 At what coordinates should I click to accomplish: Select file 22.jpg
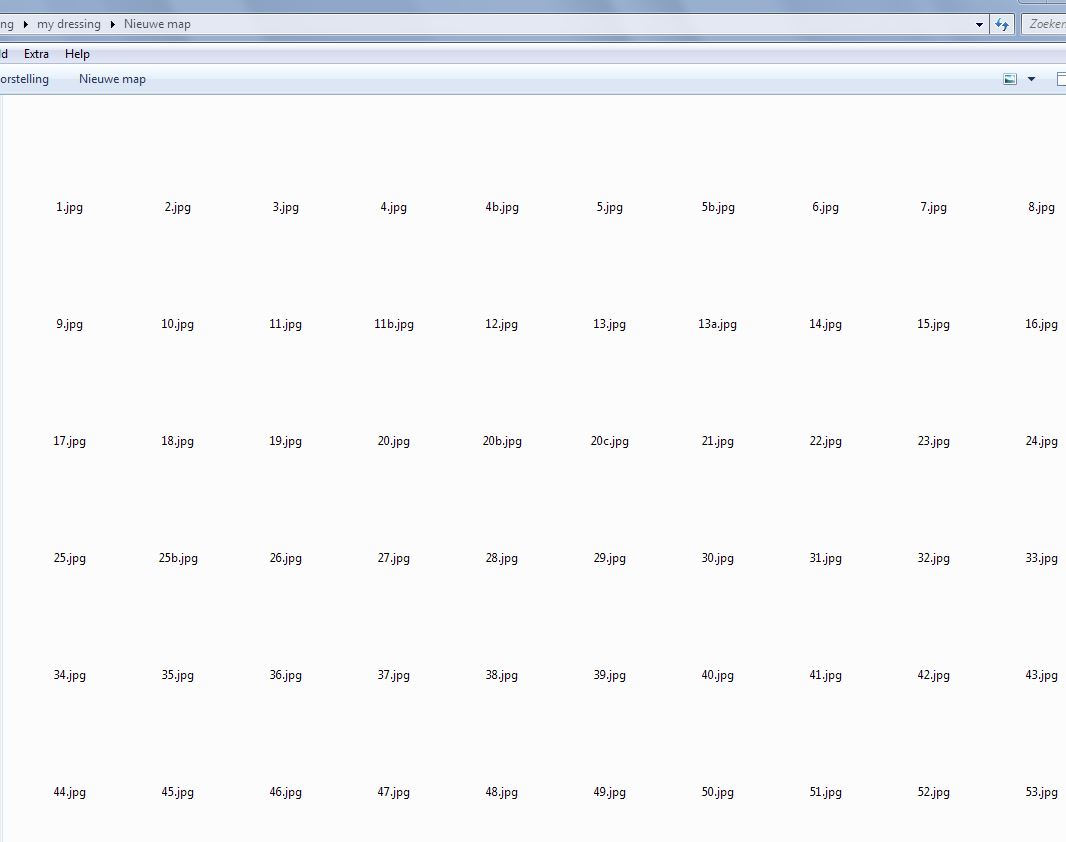point(825,441)
